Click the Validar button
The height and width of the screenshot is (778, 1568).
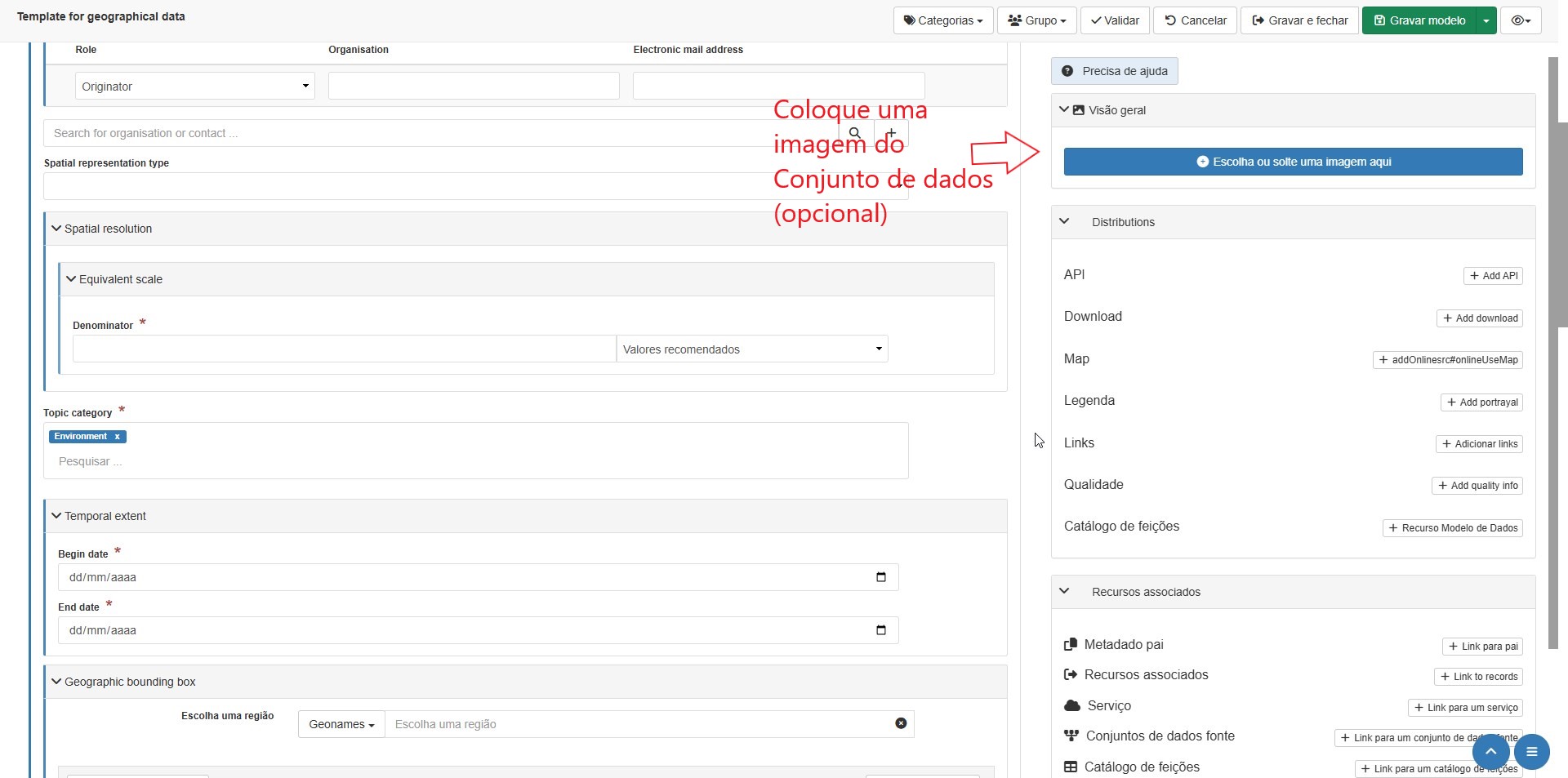[x=1115, y=20]
